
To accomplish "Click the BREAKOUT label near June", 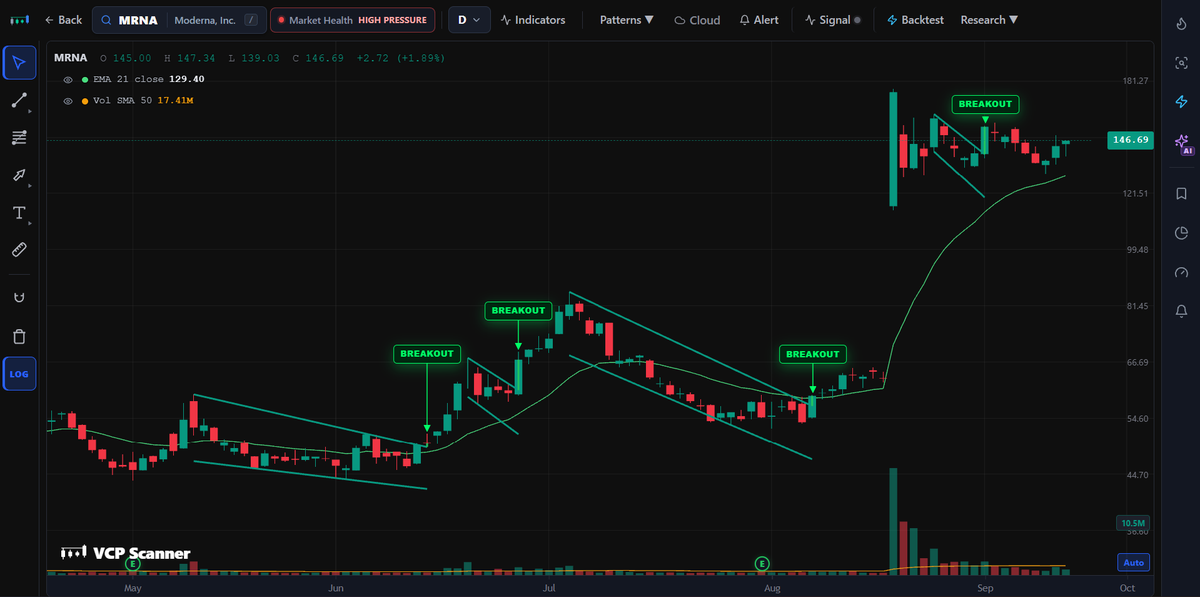I will [x=427, y=354].
